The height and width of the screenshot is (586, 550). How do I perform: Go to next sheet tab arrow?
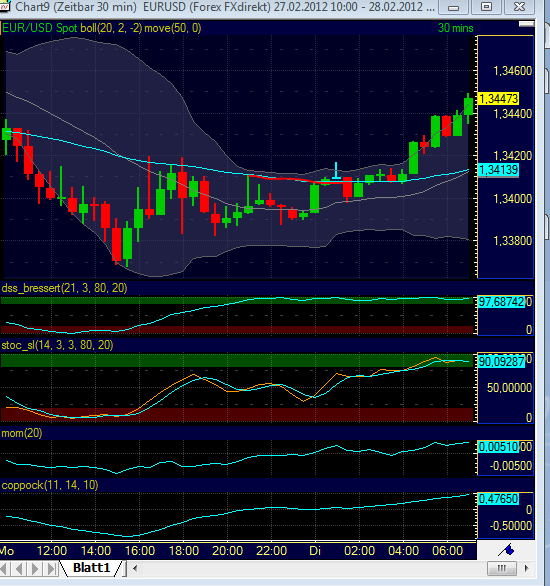(35, 568)
